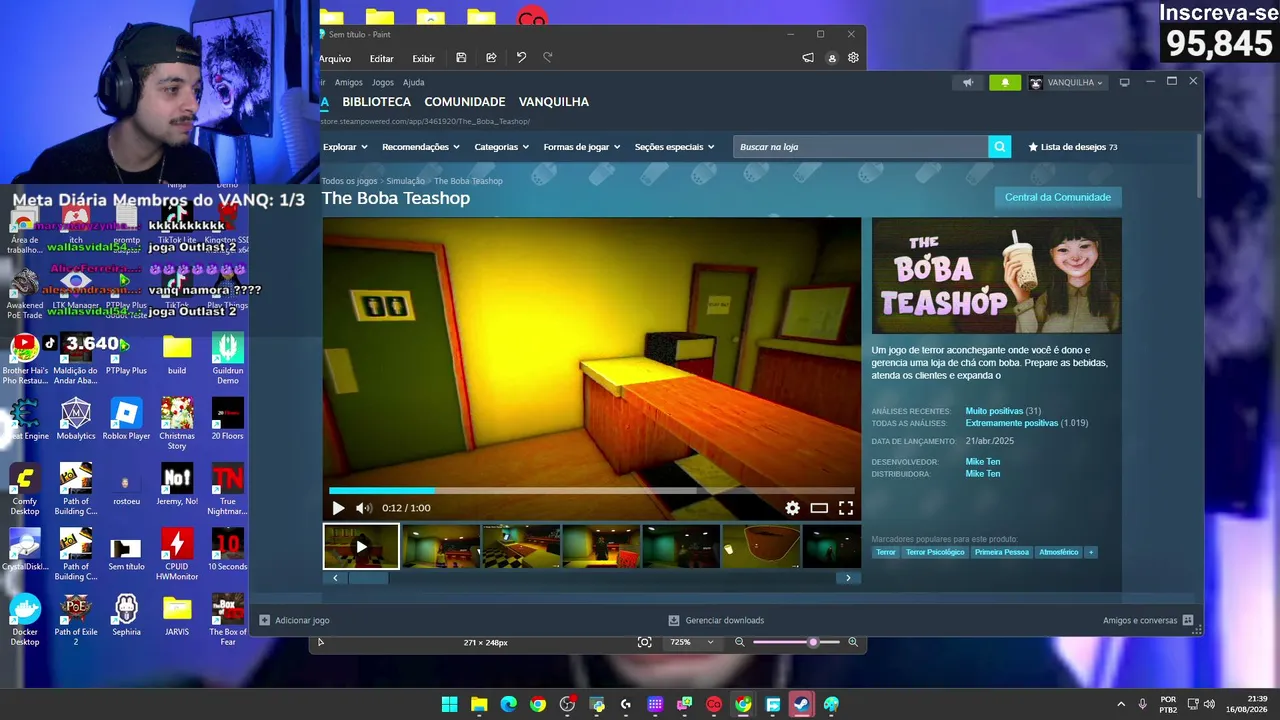Open the Steam announcements megaphone

pyautogui.click(x=968, y=83)
